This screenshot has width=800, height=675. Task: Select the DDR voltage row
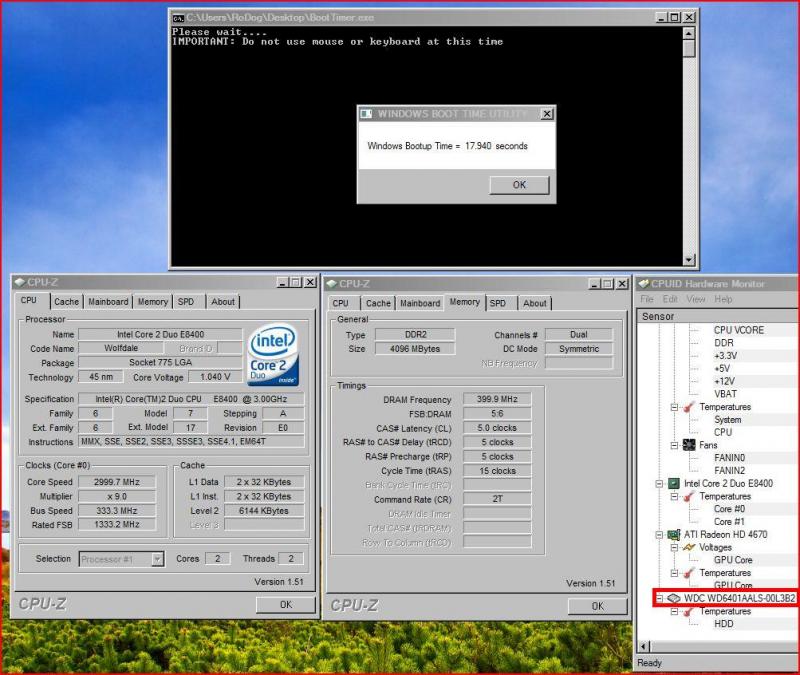723,343
